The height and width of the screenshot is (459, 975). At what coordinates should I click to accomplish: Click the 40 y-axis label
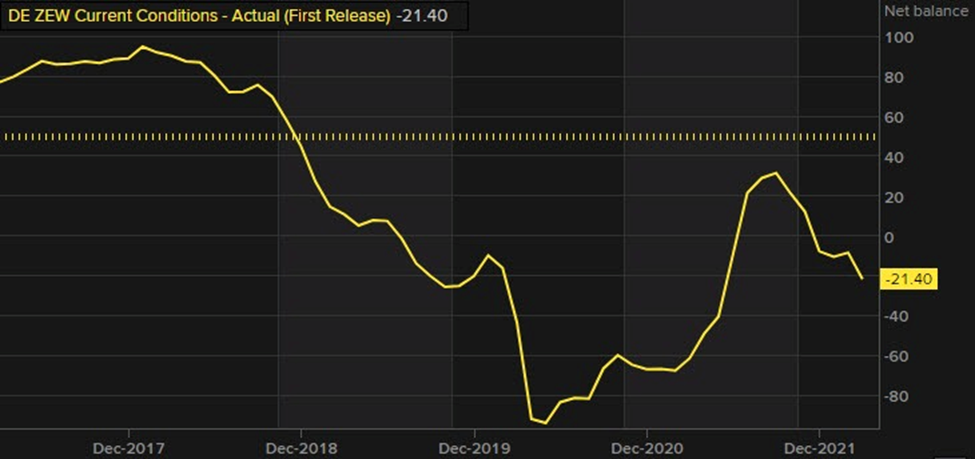point(895,157)
